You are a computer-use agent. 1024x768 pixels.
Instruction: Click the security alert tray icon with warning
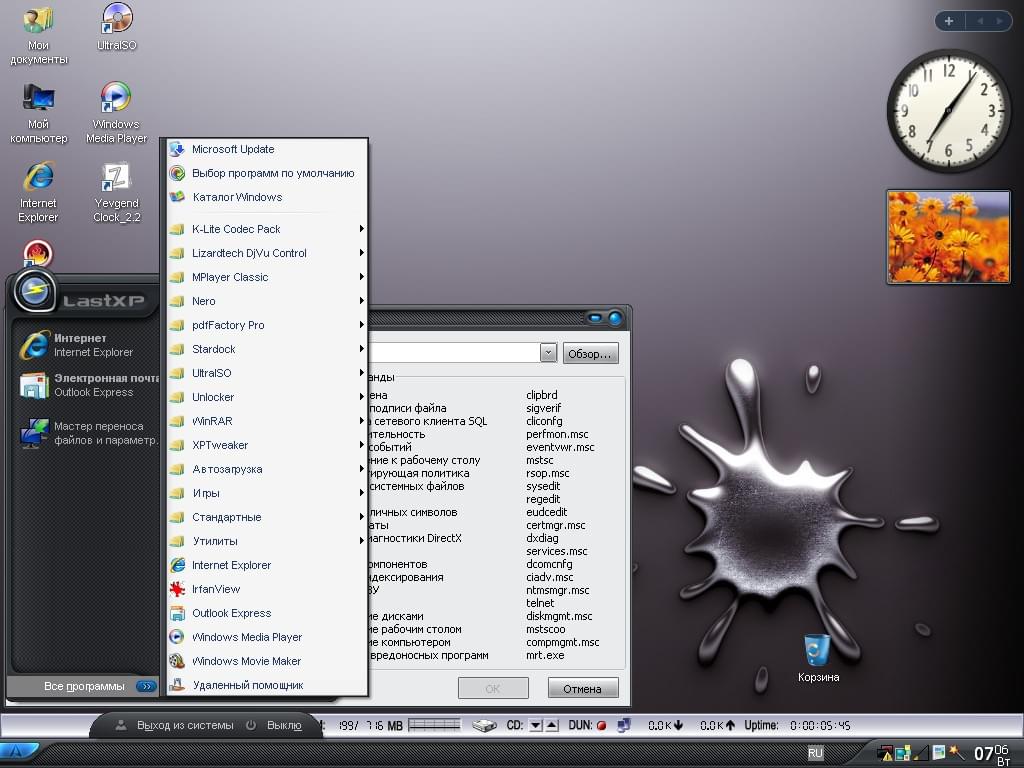click(x=885, y=753)
